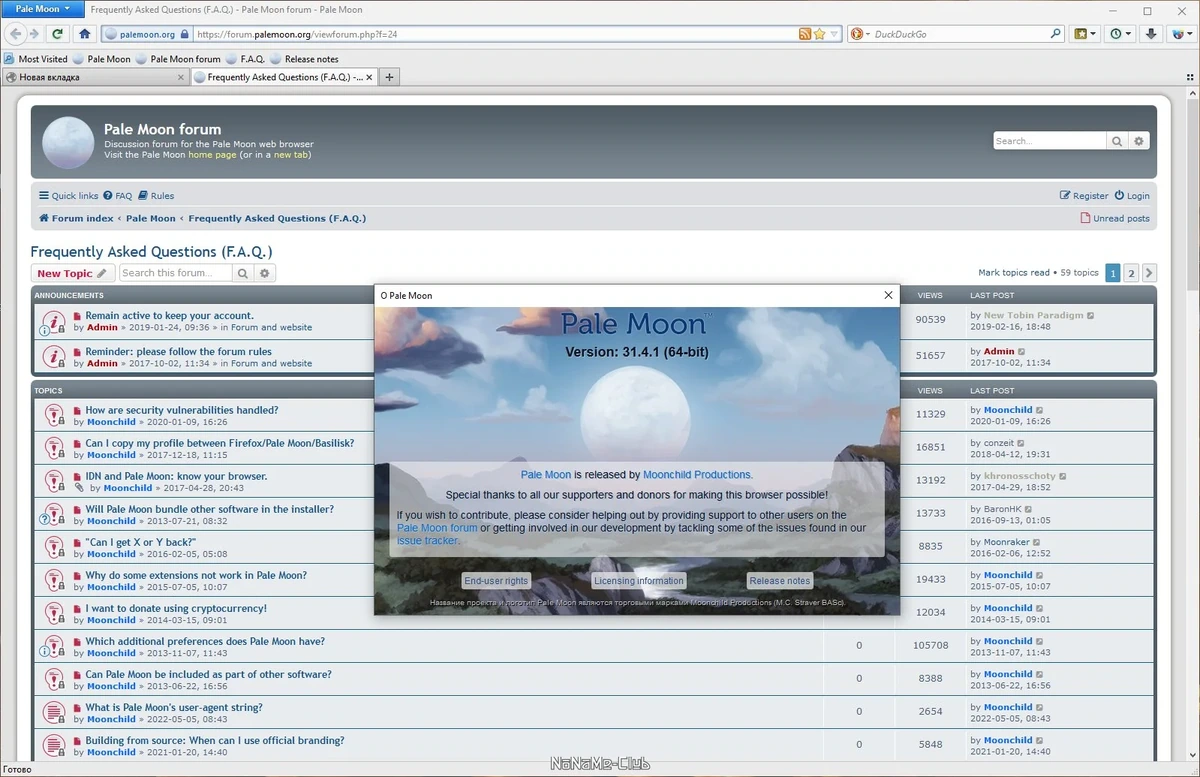Open issue tracker link in About dialog
This screenshot has width=1200, height=777.
point(428,540)
